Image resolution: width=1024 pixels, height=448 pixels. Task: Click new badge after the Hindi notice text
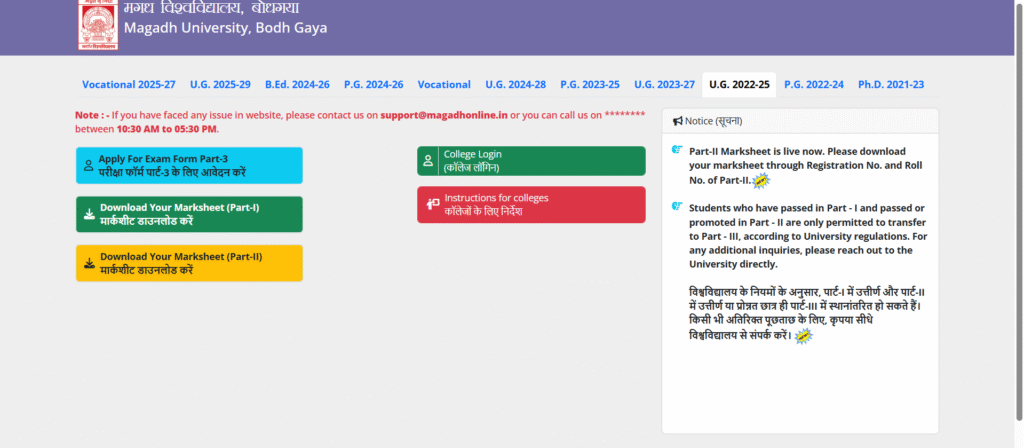[x=804, y=336]
